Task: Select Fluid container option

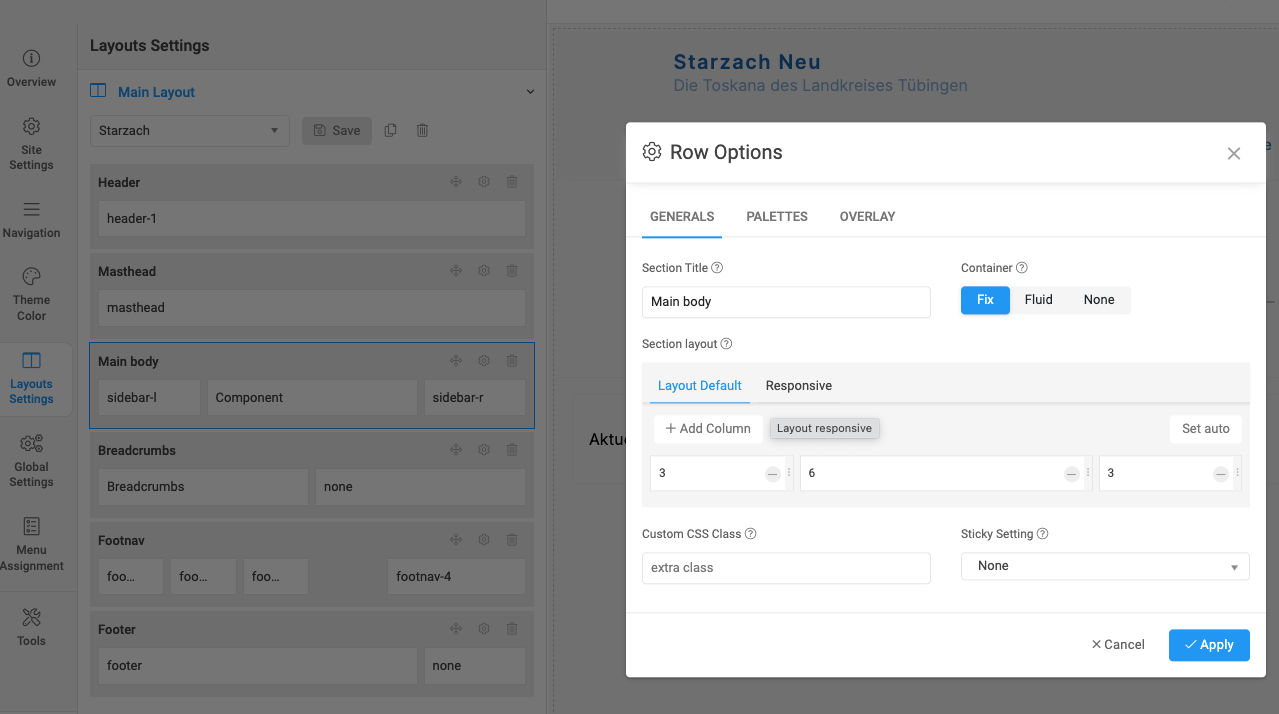Action: pos(1038,300)
